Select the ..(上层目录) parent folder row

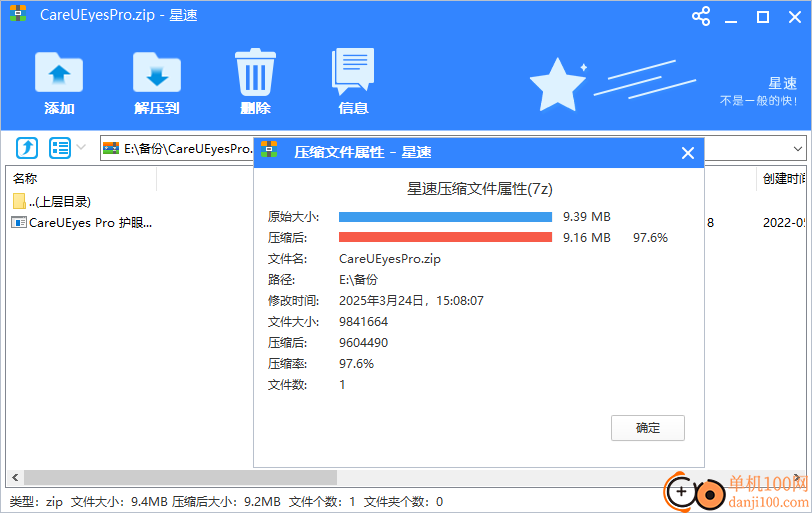[52, 201]
